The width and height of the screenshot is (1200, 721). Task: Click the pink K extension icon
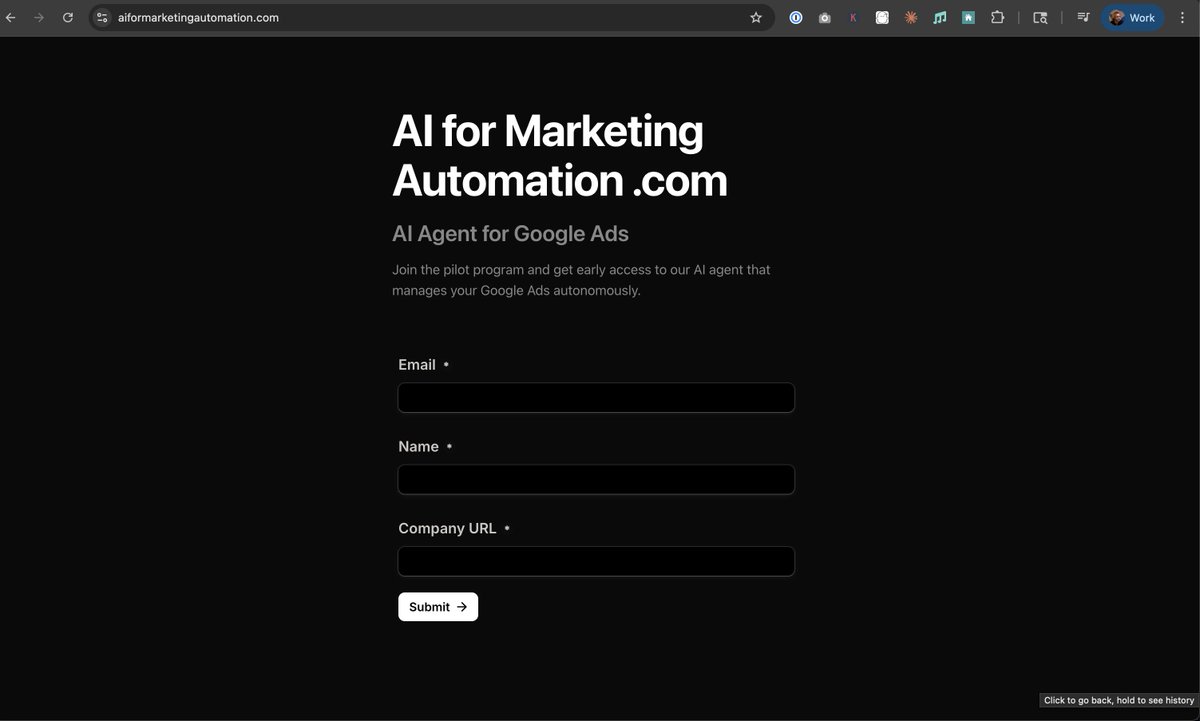click(853, 18)
